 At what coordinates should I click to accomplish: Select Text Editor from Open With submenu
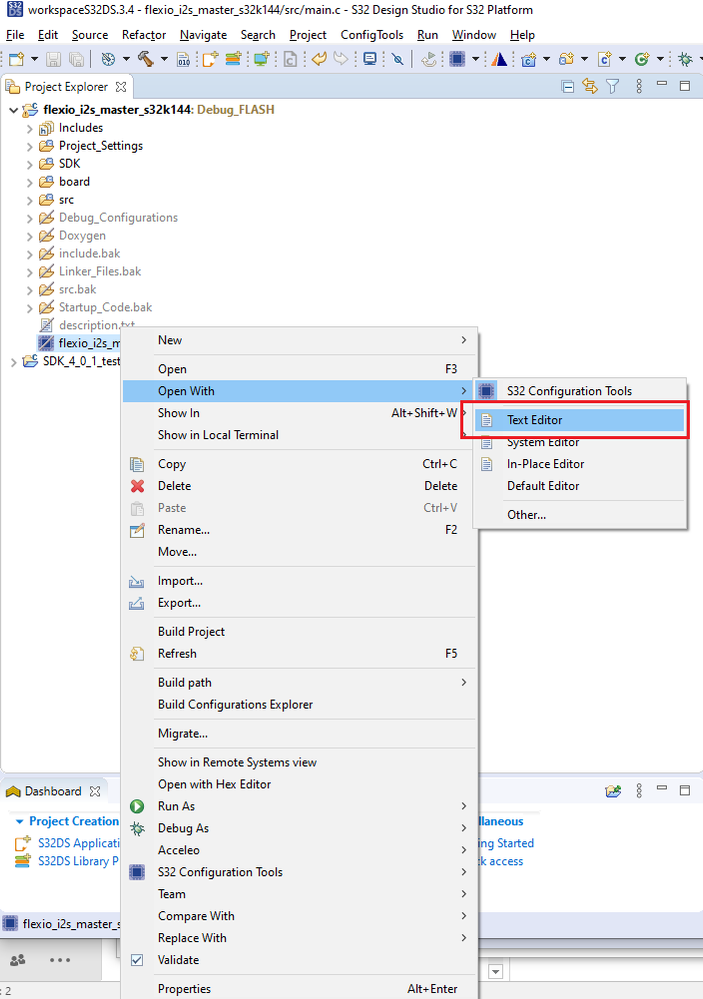pyautogui.click(x=534, y=420)
